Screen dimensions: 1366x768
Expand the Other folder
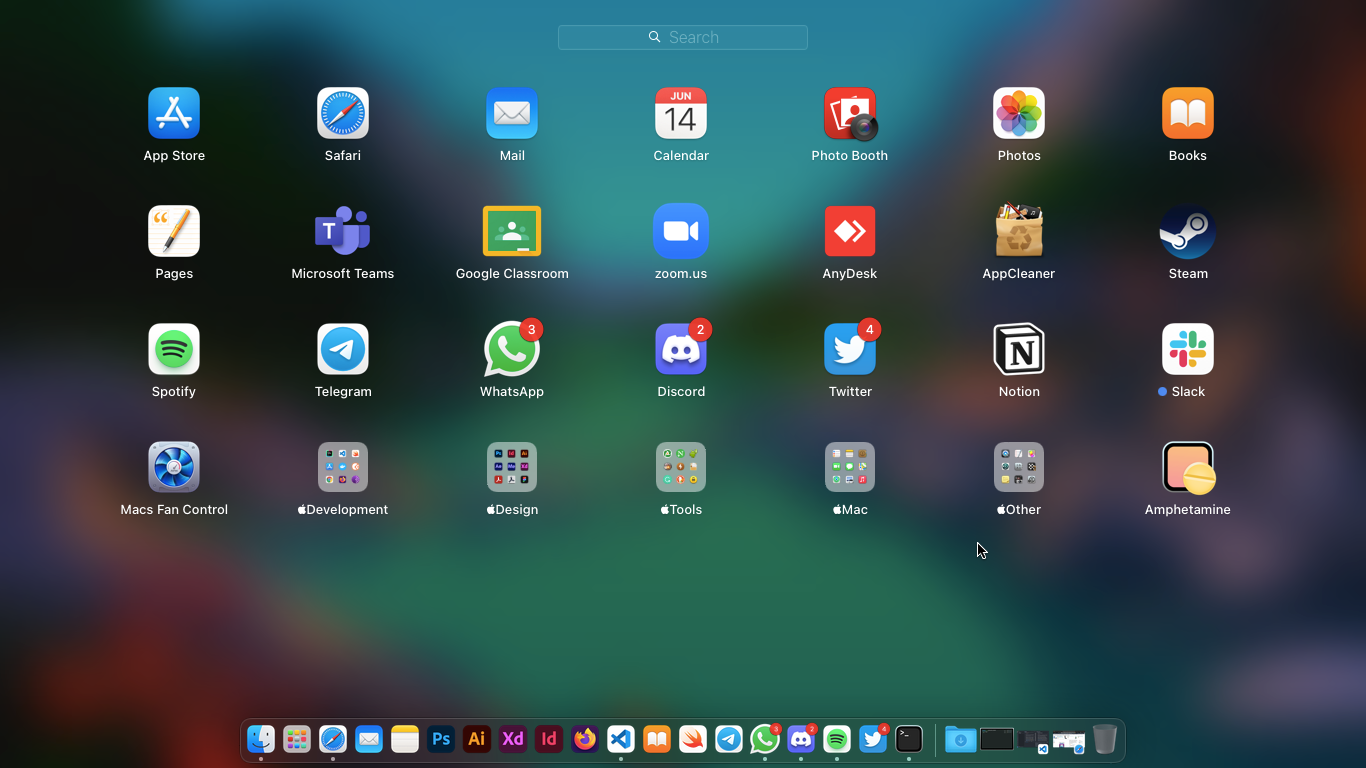(x=1019, y=467)
